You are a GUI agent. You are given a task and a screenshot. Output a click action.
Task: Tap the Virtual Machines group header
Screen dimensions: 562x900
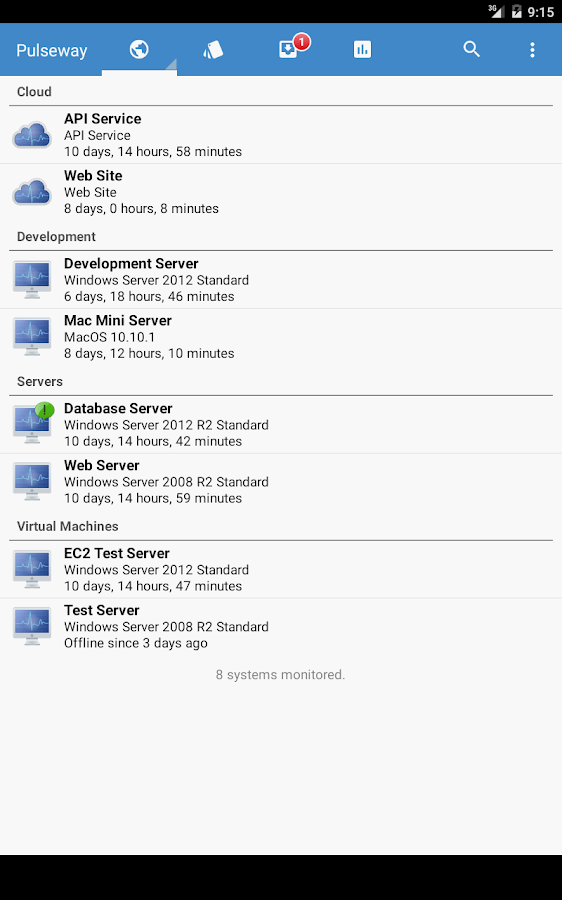coord(68,526)
